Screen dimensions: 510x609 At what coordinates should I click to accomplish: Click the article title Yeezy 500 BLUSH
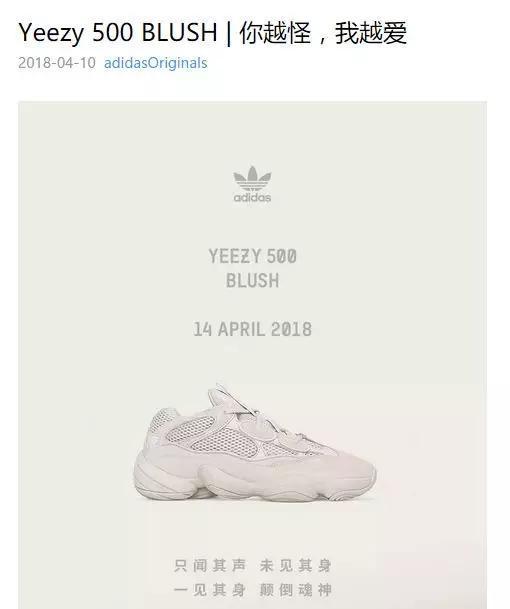118,32
